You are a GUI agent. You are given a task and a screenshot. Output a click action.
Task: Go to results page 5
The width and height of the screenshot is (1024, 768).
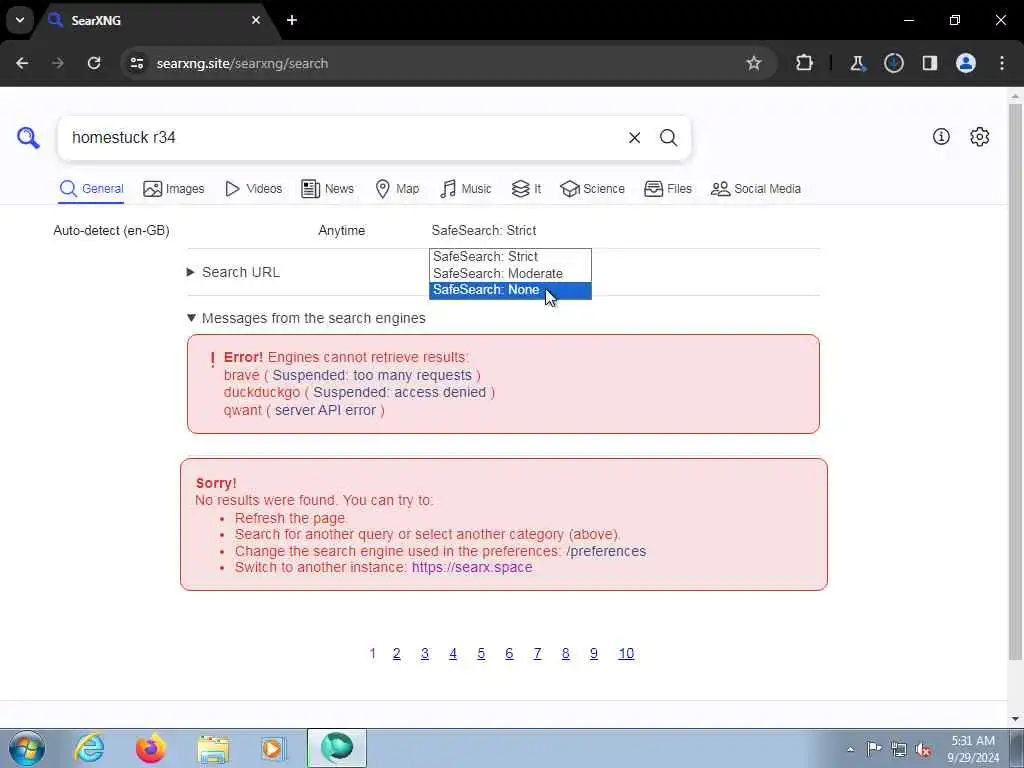tap(481, 654)
